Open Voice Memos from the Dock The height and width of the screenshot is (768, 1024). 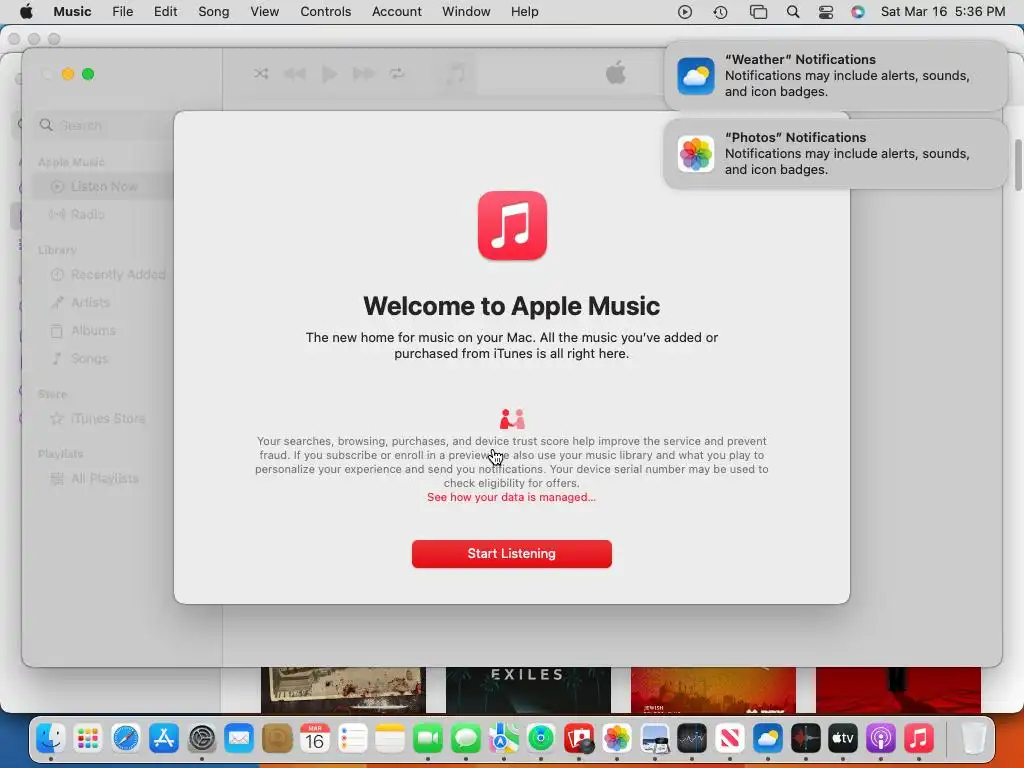[805, 739]
